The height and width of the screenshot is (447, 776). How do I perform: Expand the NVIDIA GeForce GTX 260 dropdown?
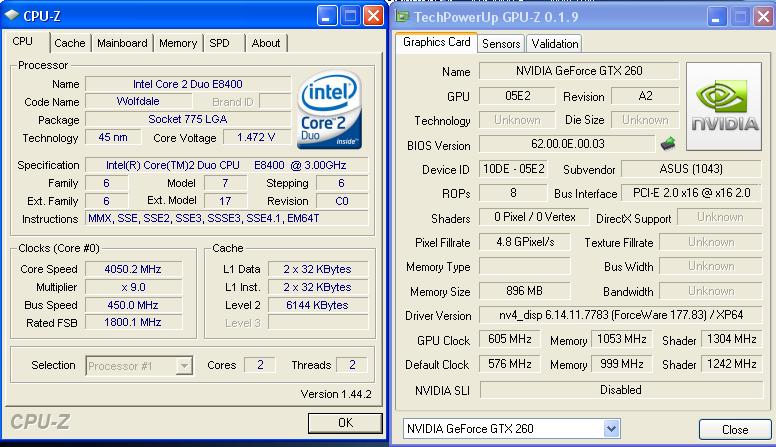click(611, 429)
